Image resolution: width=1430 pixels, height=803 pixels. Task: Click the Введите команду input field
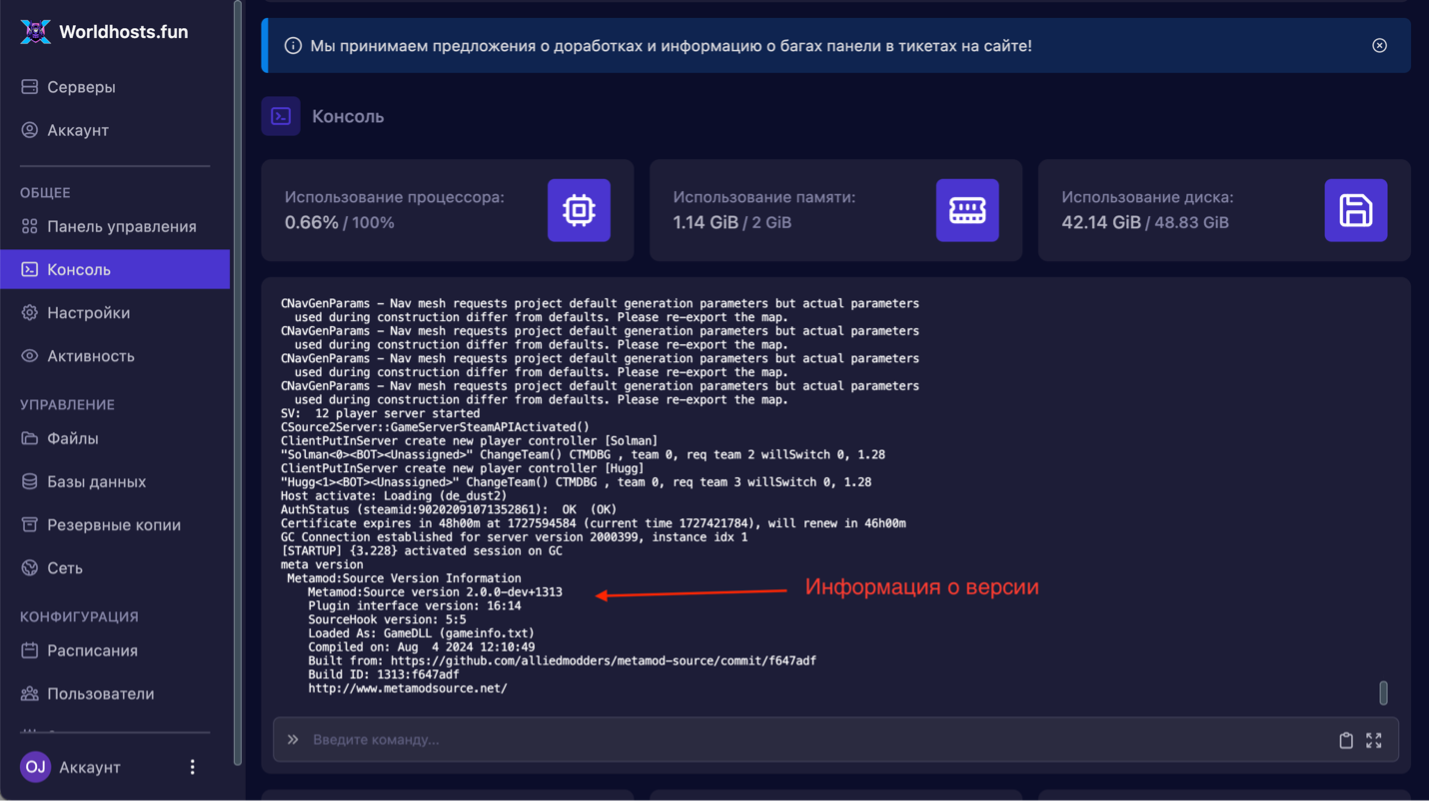click(800, 740)
